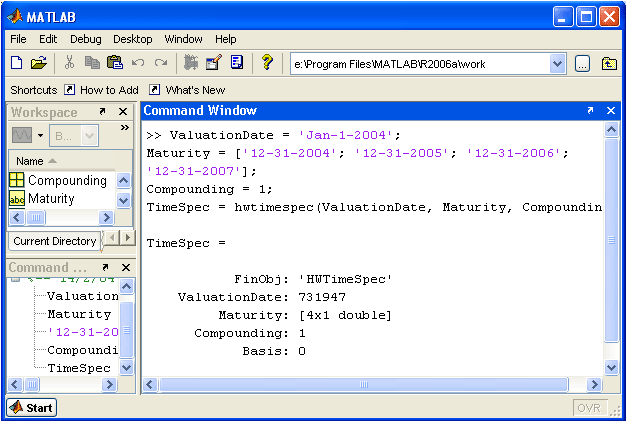Click the ValuationDate value 731947
Viewport: 627px width, 422px height.
322,297
